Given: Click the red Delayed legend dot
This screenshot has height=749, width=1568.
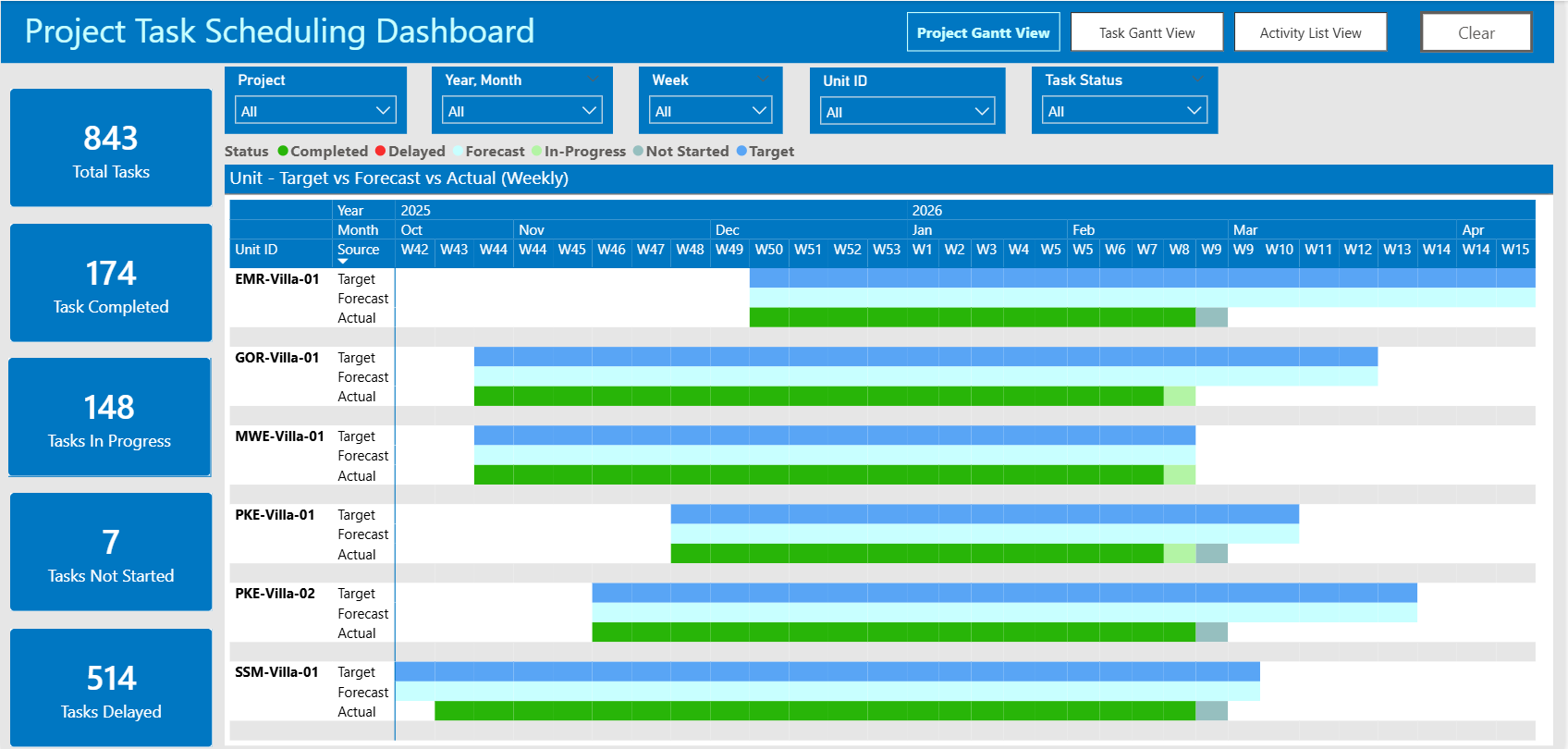Looking at the screenshot, I should coord(380,152).
